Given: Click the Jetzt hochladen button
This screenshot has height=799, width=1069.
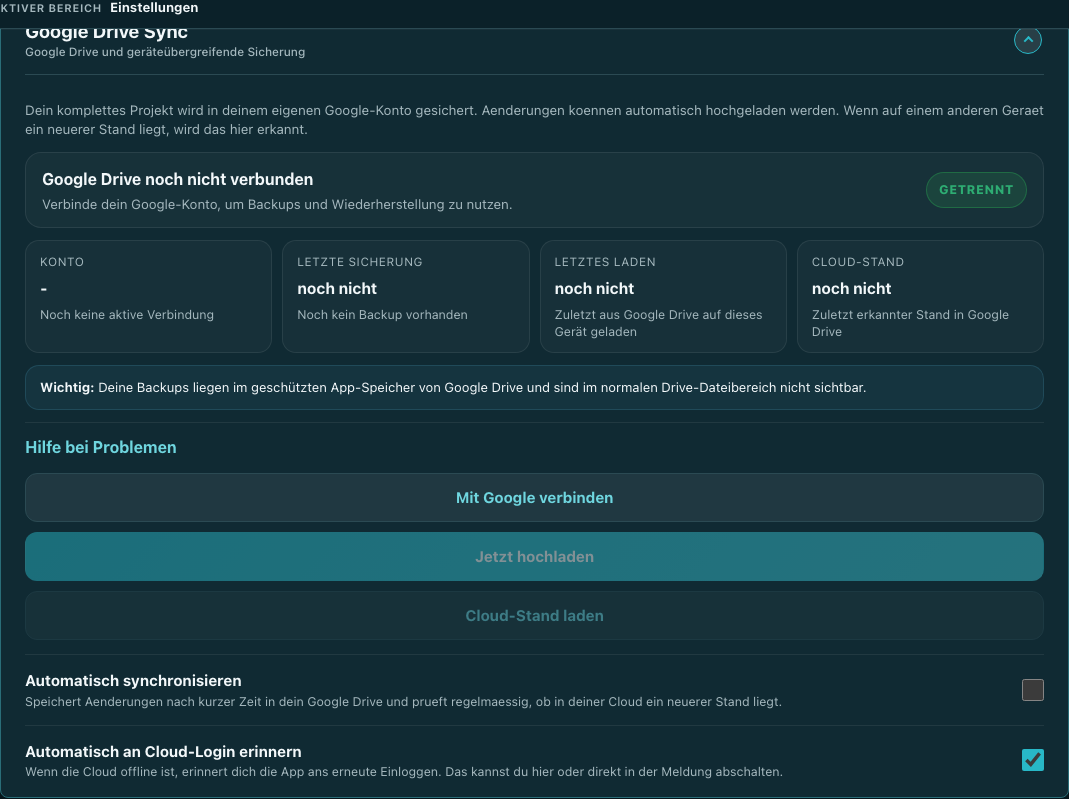Looking at the screenshot, I should [x=534, y=556].
